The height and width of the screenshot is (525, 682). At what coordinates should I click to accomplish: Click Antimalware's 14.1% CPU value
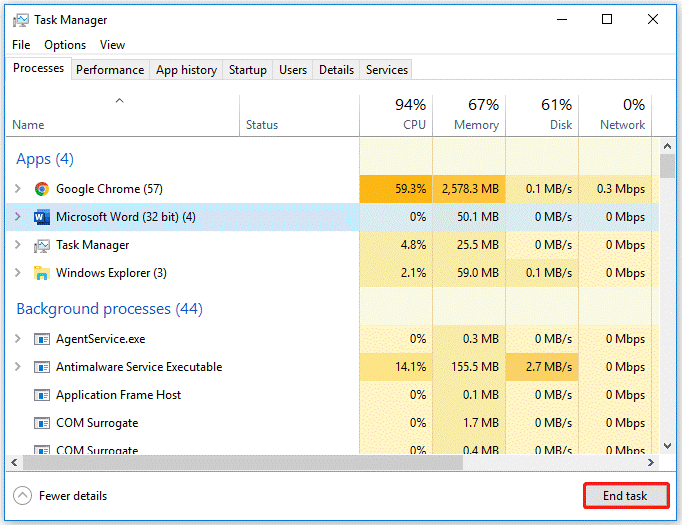coord(411,367)
